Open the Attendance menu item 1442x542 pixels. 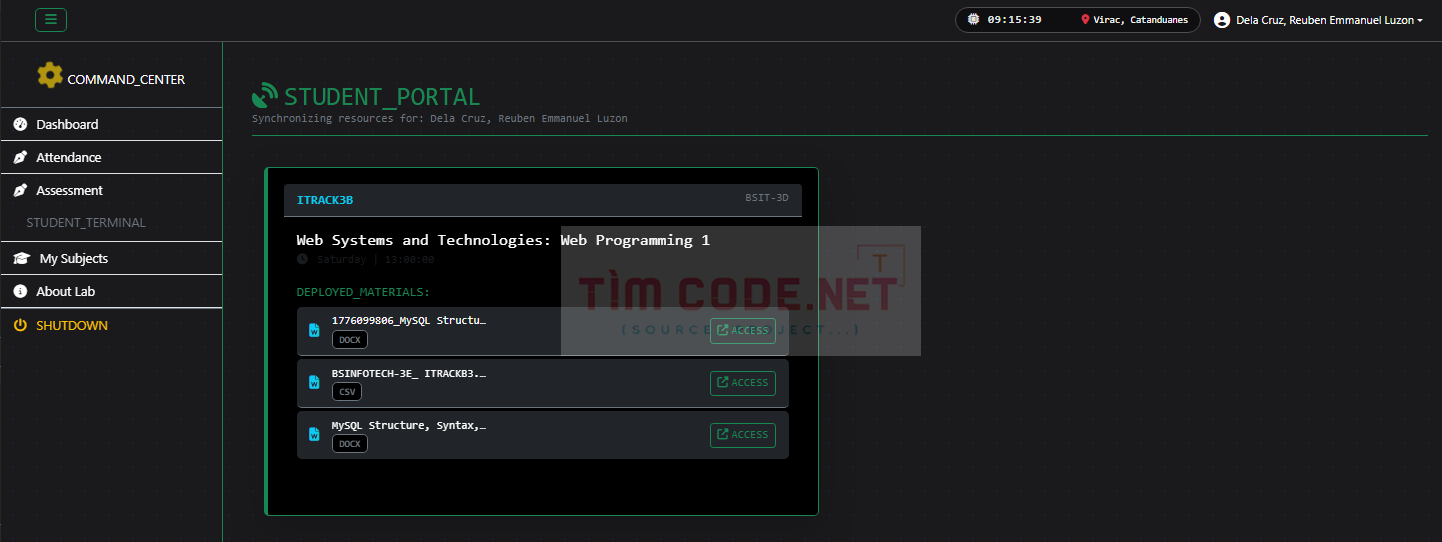coord(111,157)
